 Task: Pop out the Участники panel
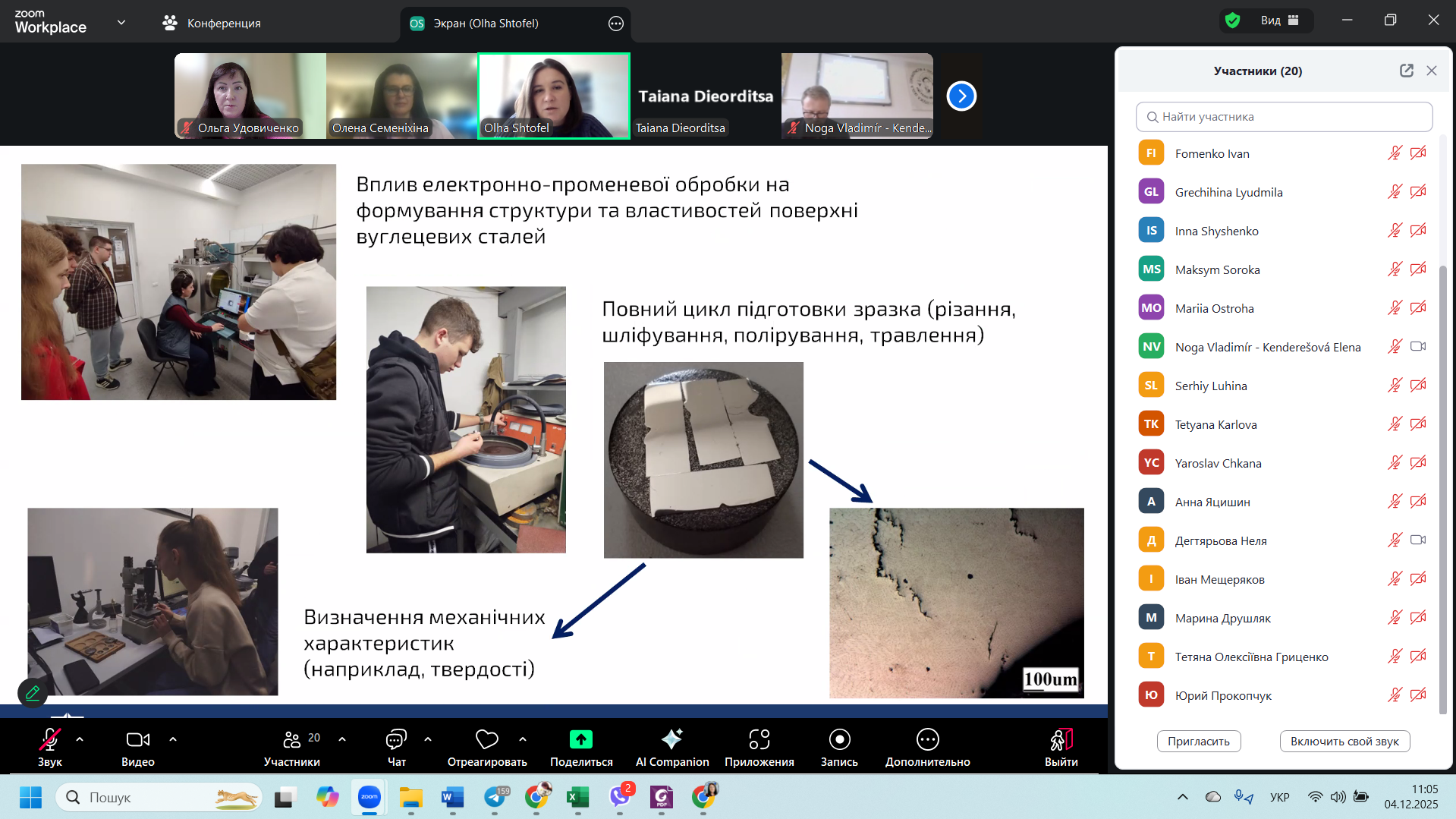(1406, 70)
